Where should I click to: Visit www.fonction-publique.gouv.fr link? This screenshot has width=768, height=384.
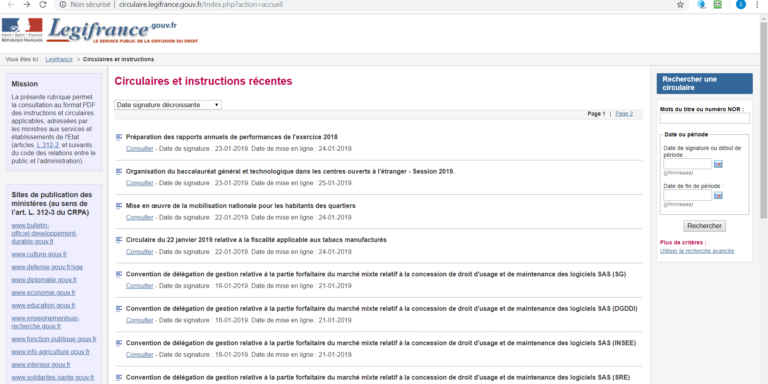(54, 339)
